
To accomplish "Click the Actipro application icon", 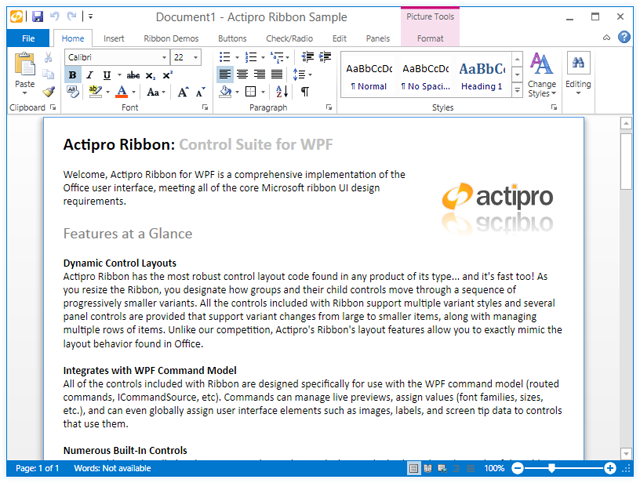I will coord(16,17).
